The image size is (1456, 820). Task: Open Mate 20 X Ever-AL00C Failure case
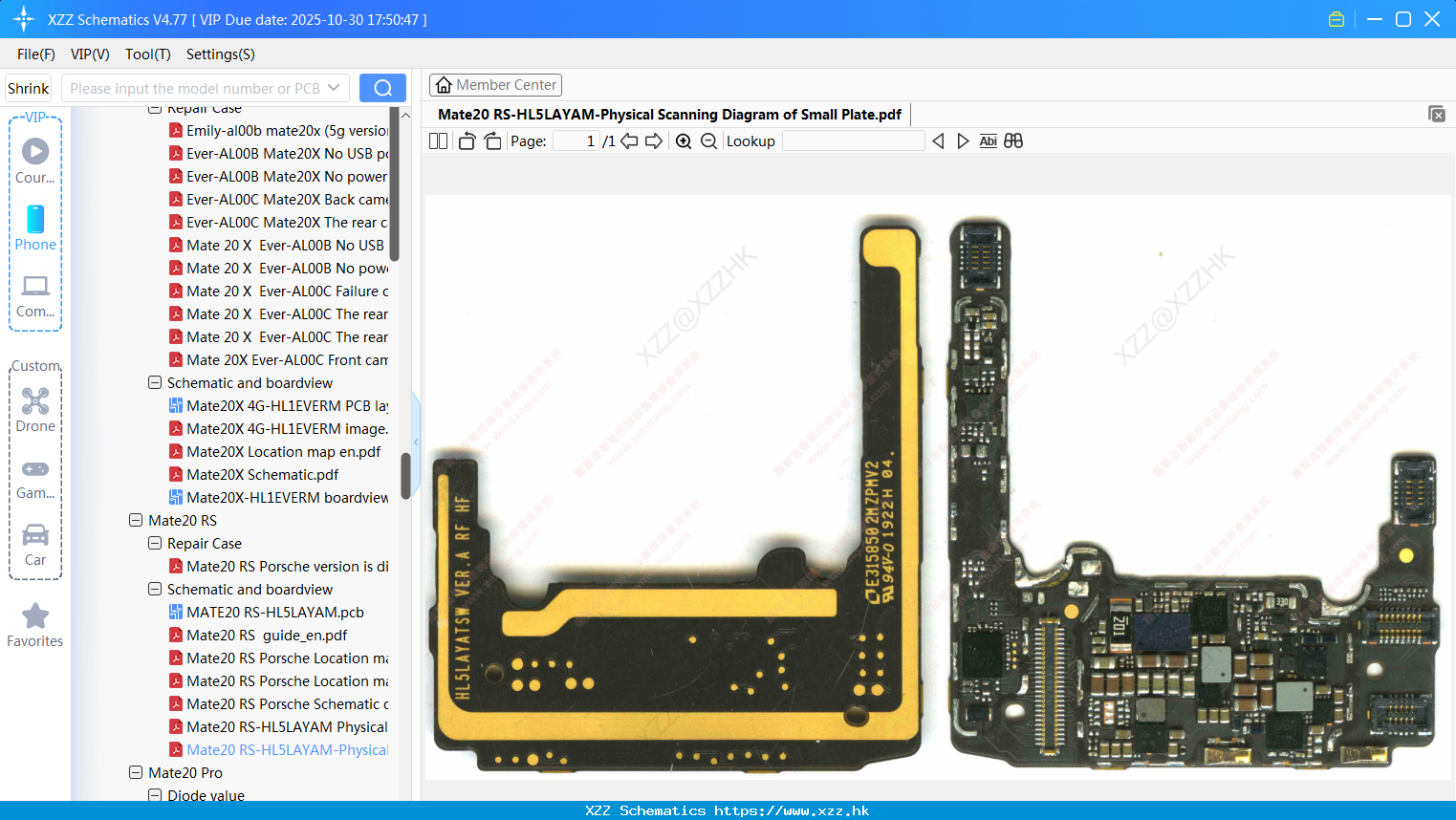[x=287, y=291]
